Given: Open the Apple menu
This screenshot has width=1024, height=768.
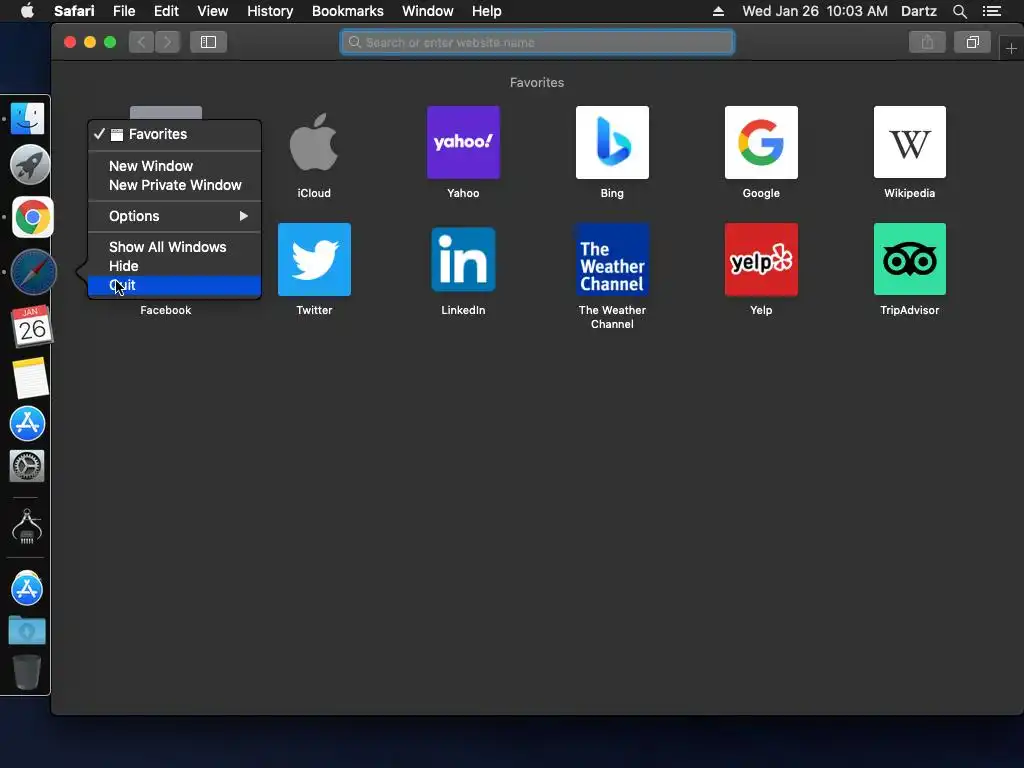Looking at the screenshot, I should coord(27,10).
